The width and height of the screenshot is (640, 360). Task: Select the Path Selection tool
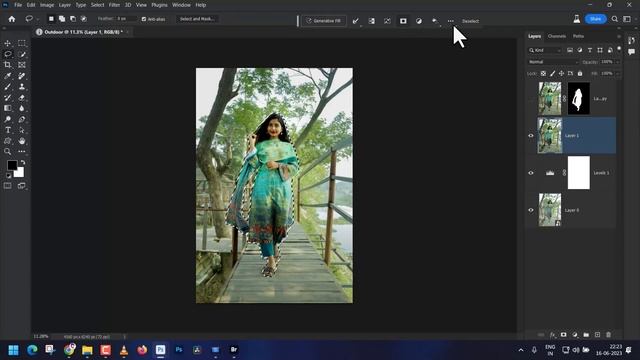[22, 130]
